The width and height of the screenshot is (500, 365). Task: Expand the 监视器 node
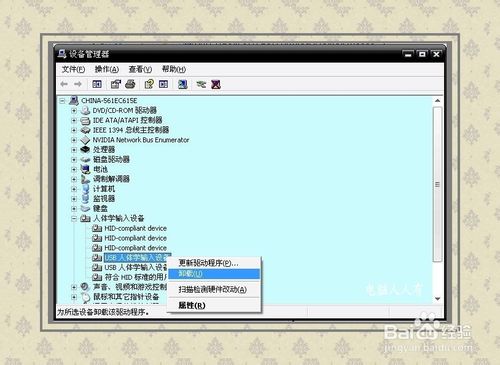[x=74, y=199]
